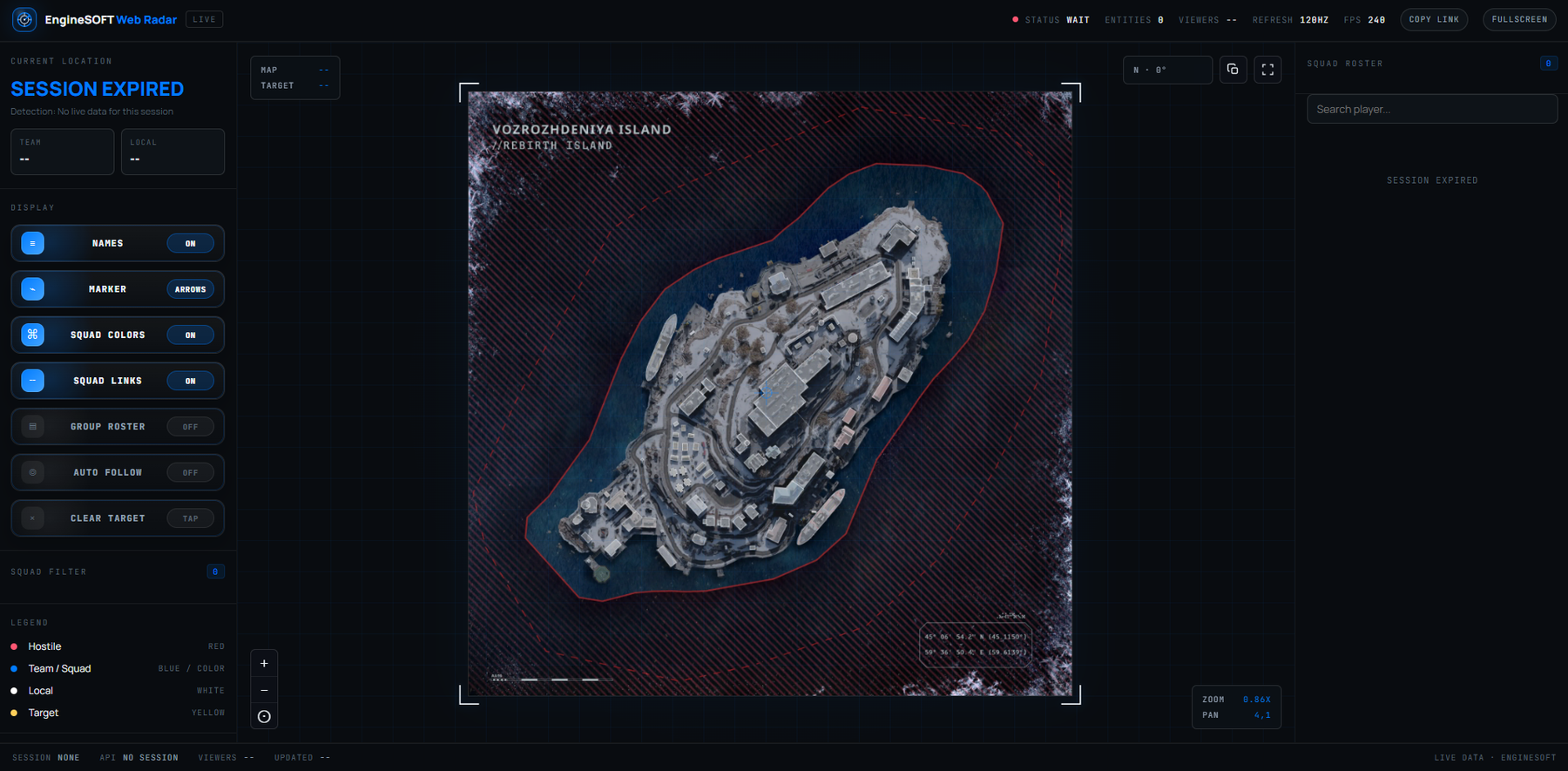
Task: Turn off the Squad Colors ON switch
Action: click(x=190, y=335)
